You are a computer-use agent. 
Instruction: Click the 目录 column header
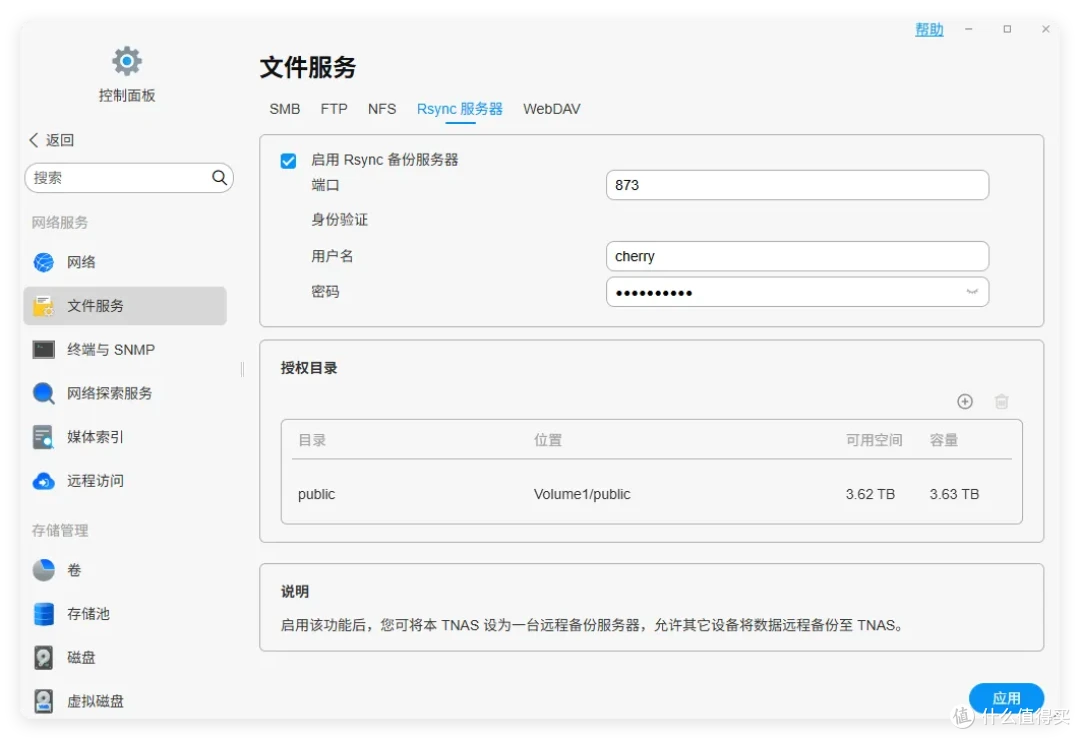(312, 440)
